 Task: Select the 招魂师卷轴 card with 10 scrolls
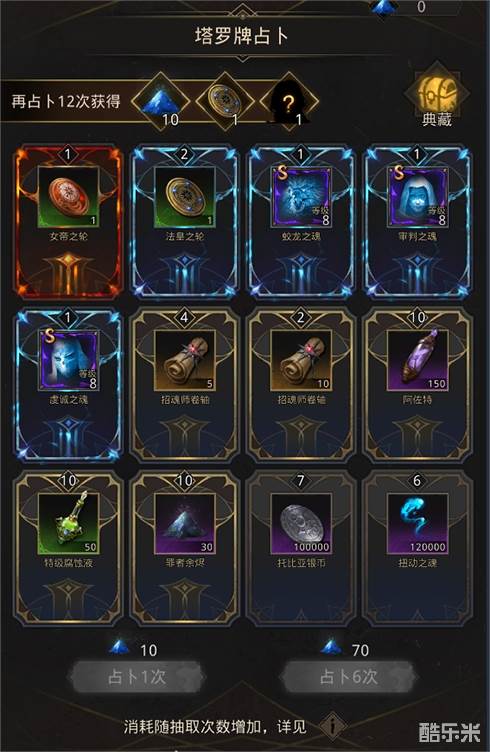click(301, 385)
